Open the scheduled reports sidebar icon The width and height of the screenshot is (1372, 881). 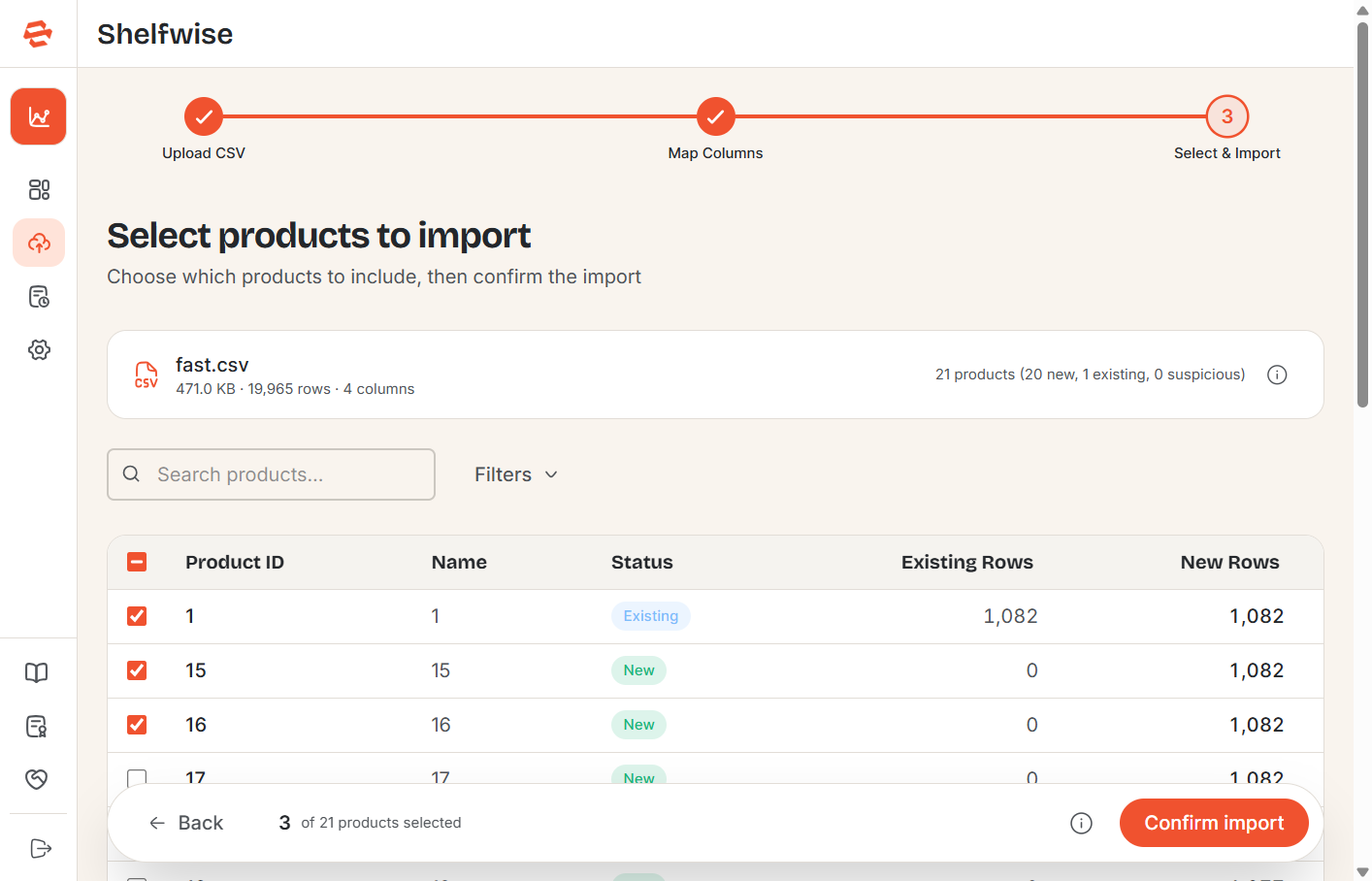point(39,297)
